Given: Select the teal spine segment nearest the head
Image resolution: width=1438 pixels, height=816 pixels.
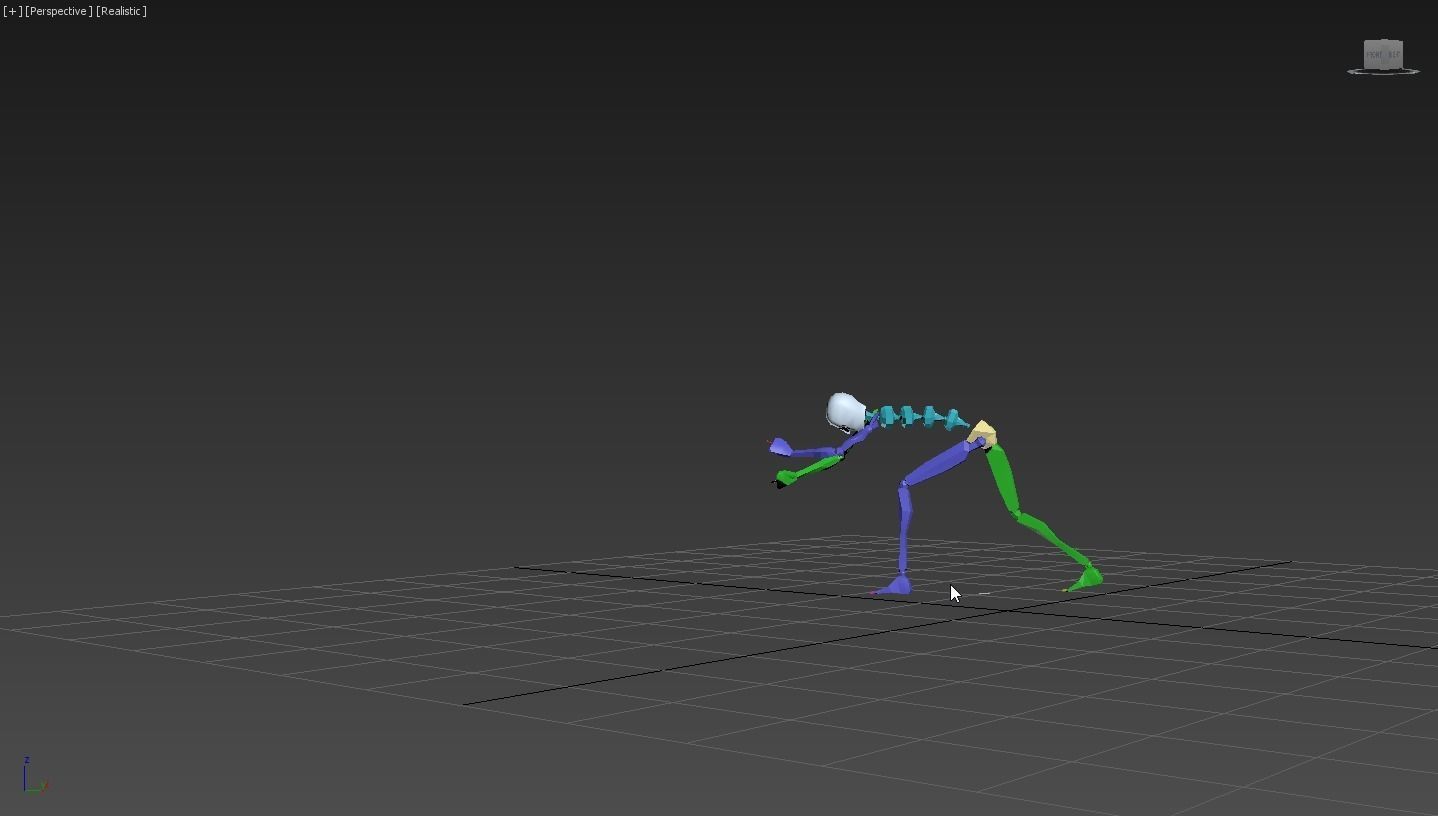Looking at the screenshot, I should [887, 415].
